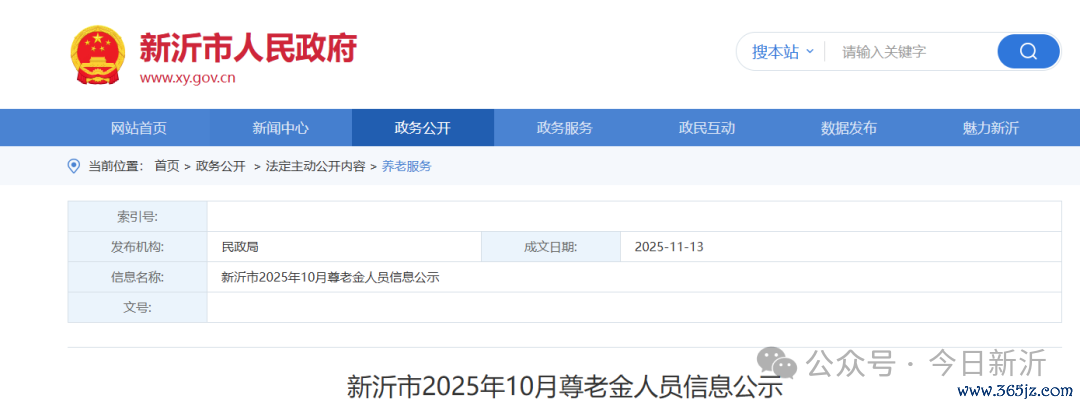Image resolution: width=1080 pixels, height=406 pixels.
Task: Click the 新沂市2025年10月尊老金人员信息公示 article heading
Action: (564, 387)
